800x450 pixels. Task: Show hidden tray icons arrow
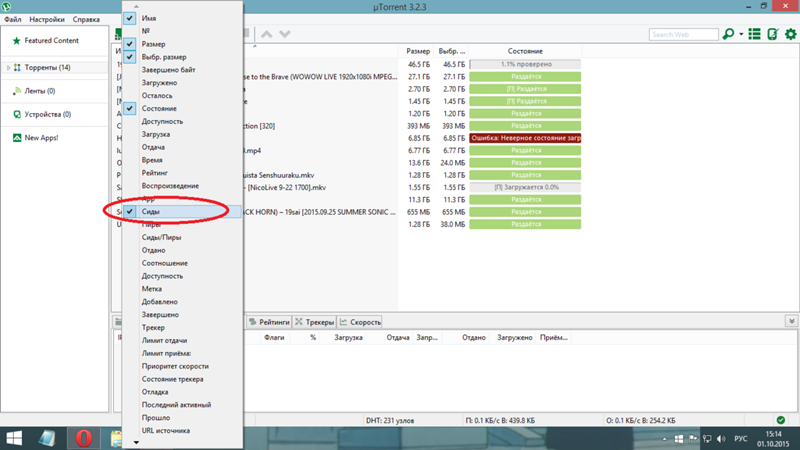point(664,439)
